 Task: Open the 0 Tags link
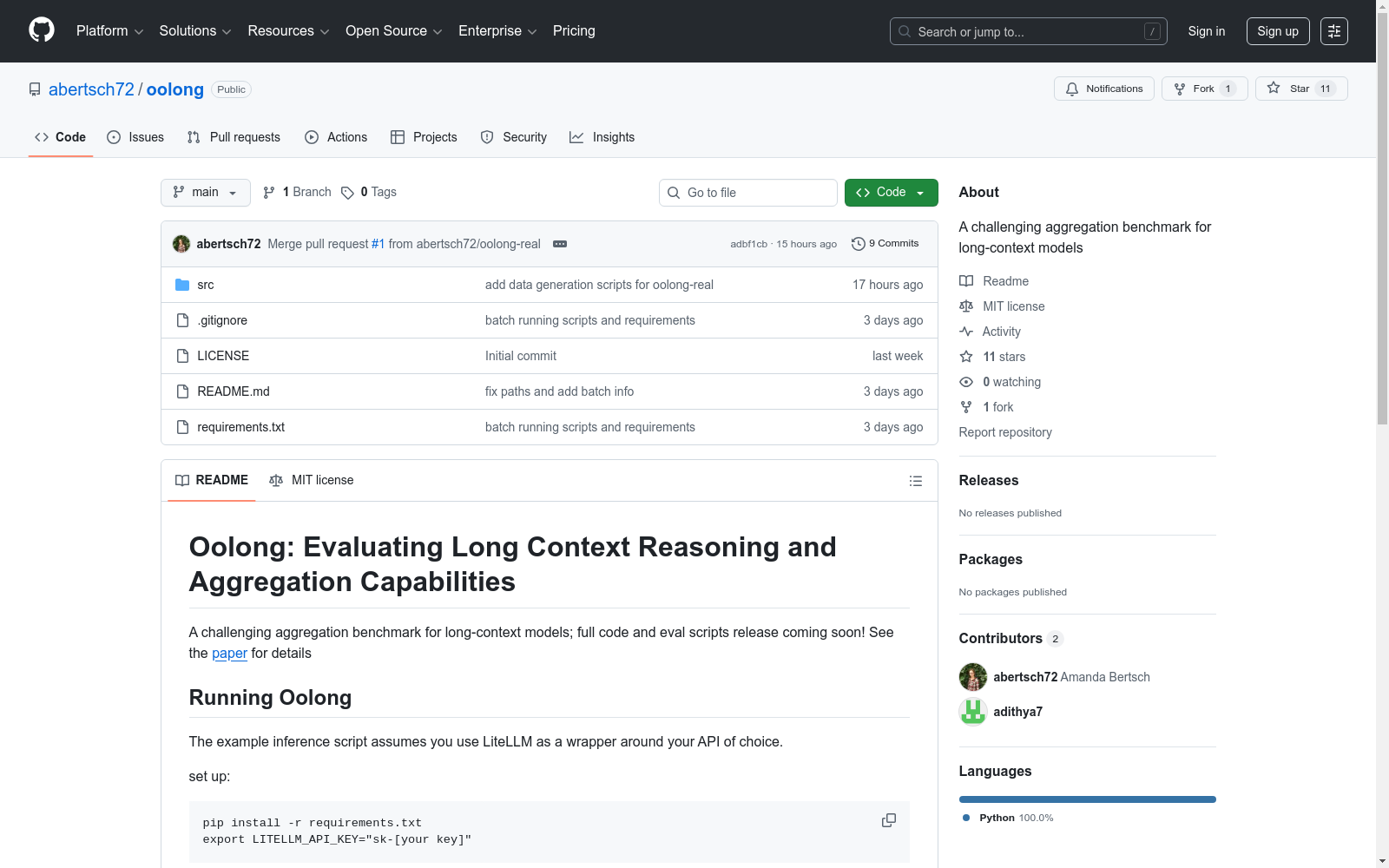[x=369, y=192]
